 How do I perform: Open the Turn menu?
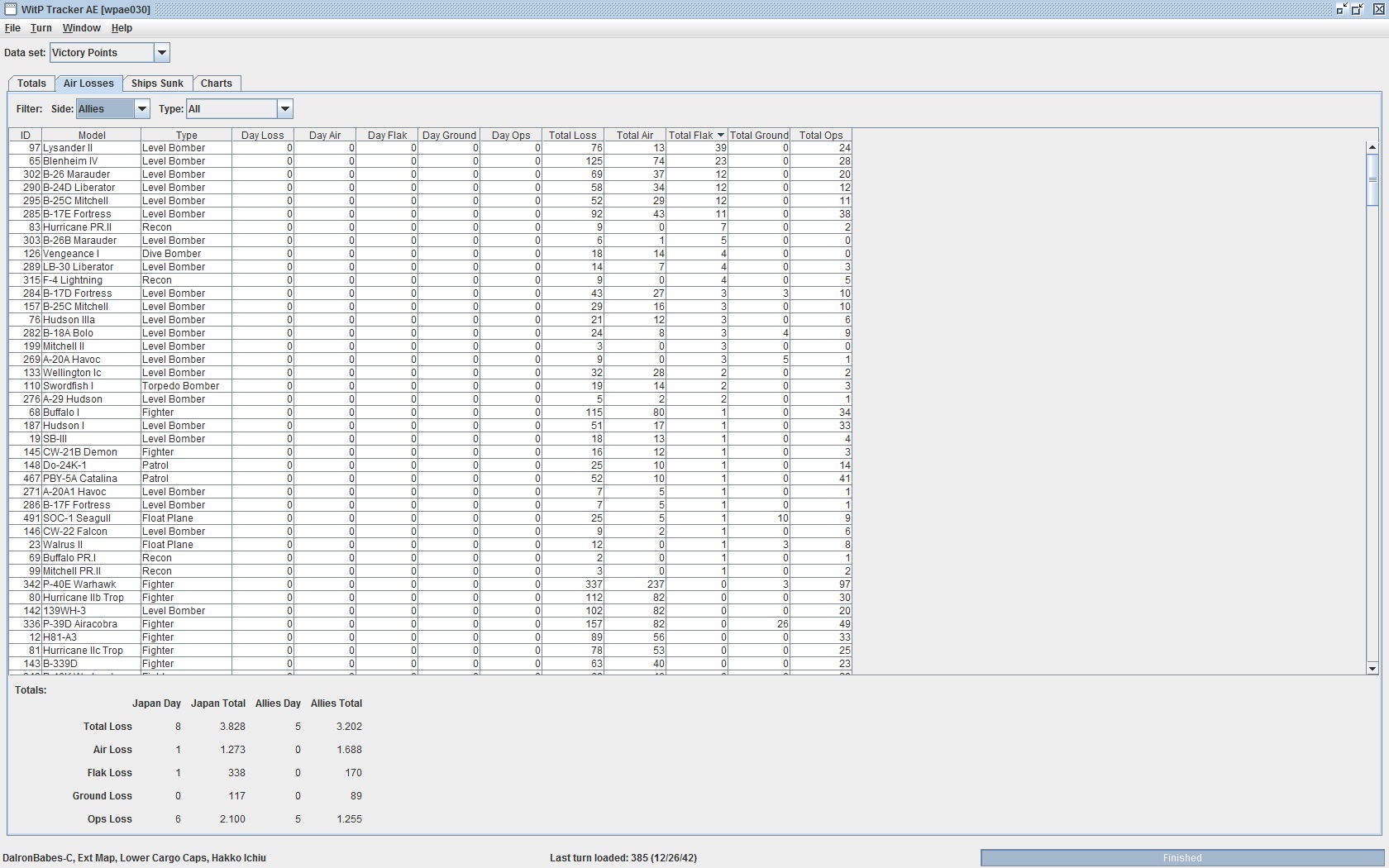tap(41, 28)
